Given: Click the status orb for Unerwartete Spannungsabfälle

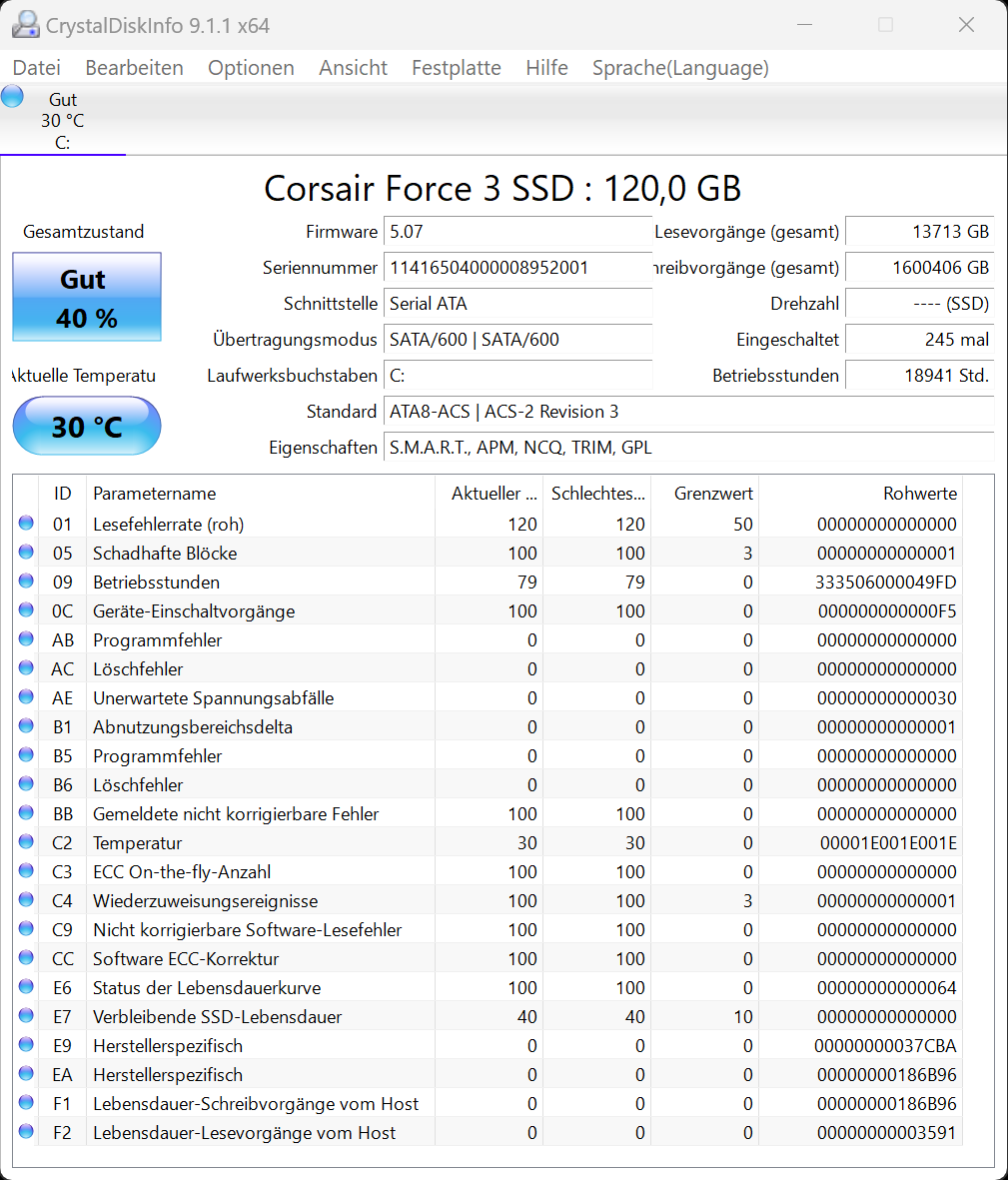Looking at the screenshot, I should (26, 696).
